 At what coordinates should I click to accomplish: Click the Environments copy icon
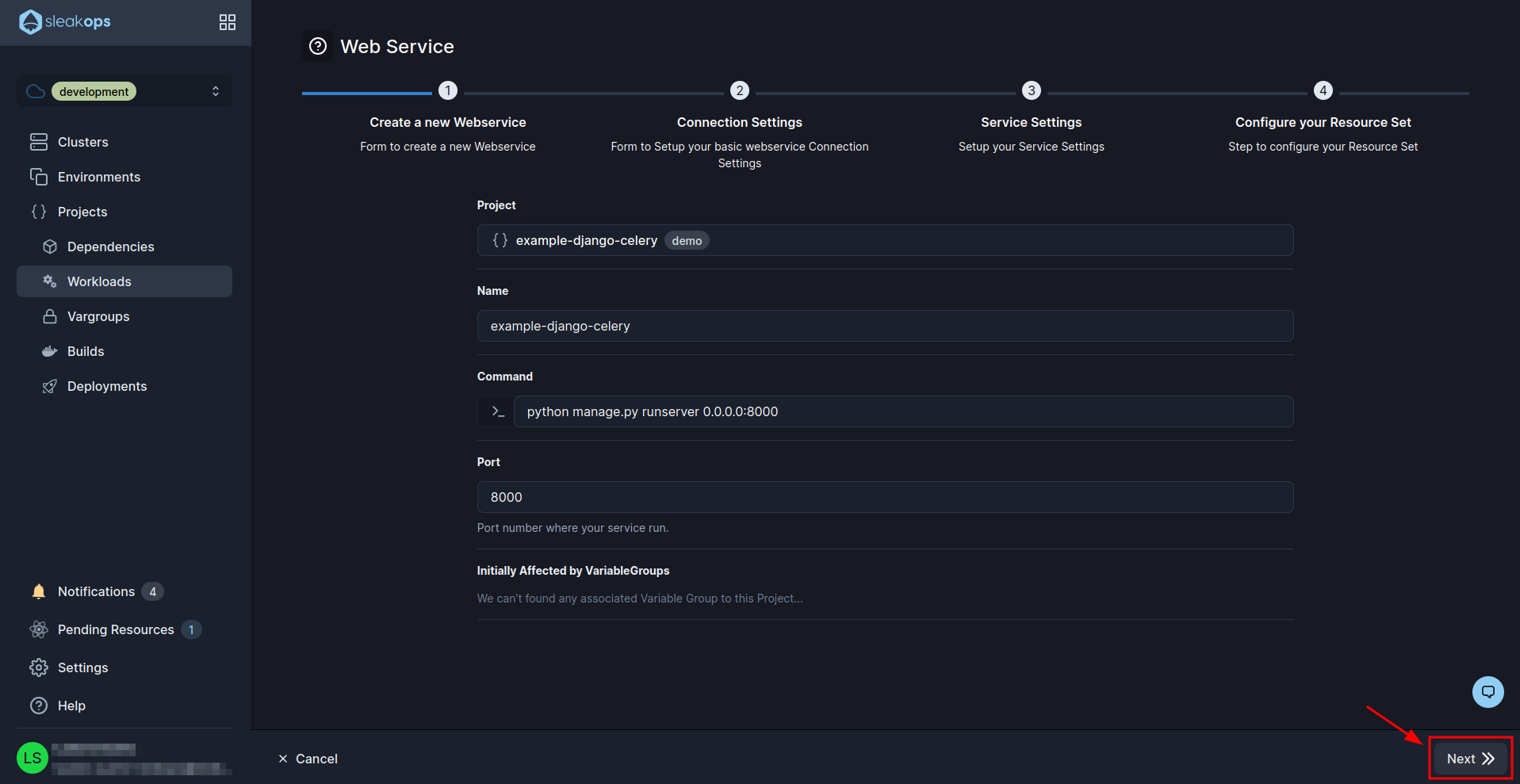click(x=39, y=177)
